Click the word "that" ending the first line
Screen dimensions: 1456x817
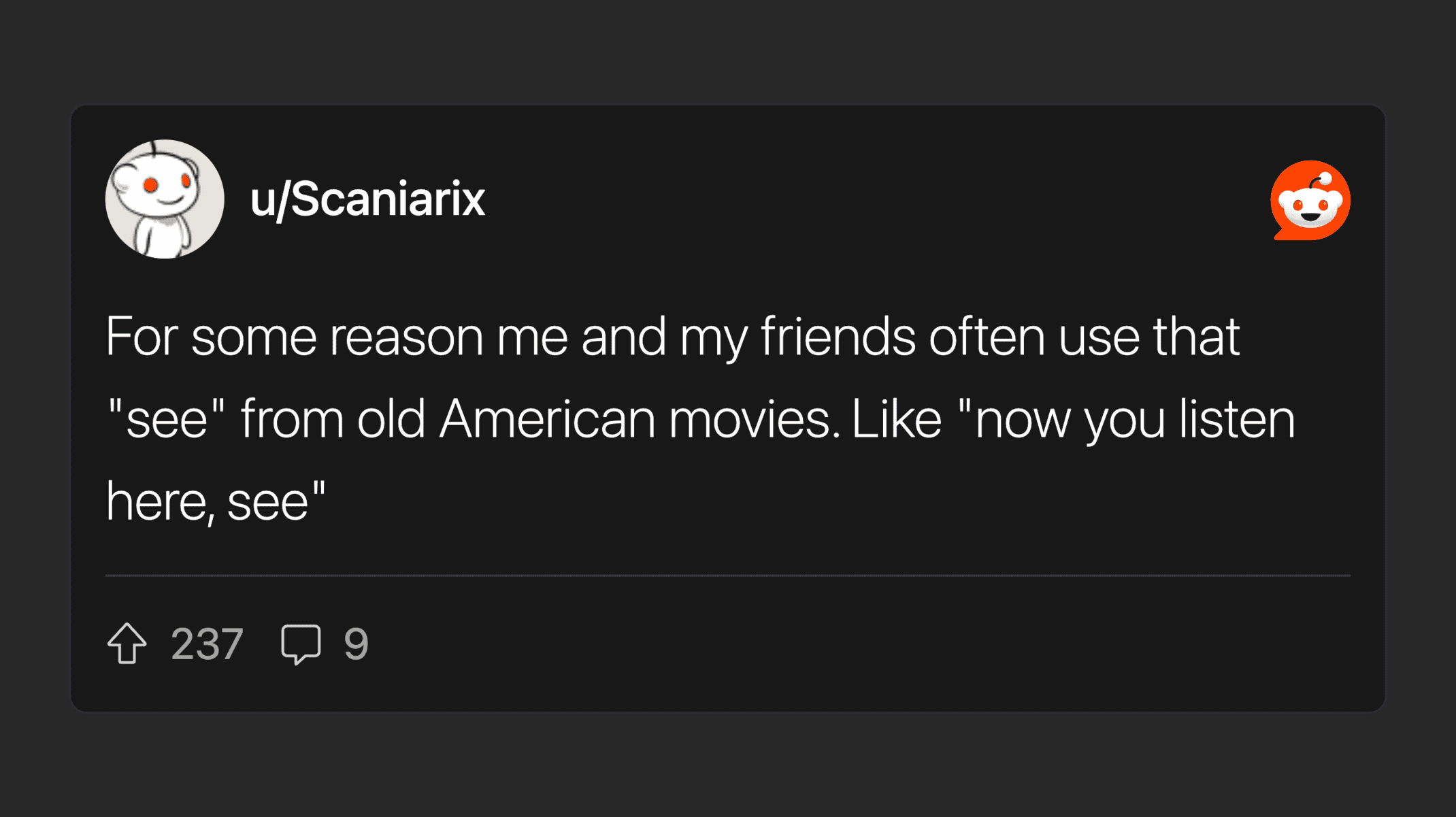[1196, 336]
